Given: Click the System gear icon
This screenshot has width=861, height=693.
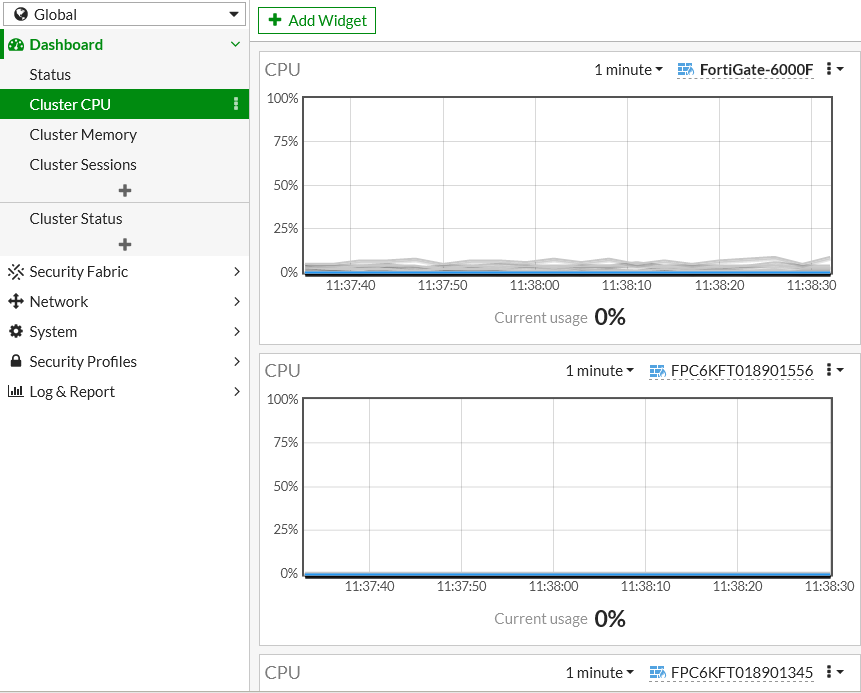Looking at the screenshot, I should click(x=16, y=332).
